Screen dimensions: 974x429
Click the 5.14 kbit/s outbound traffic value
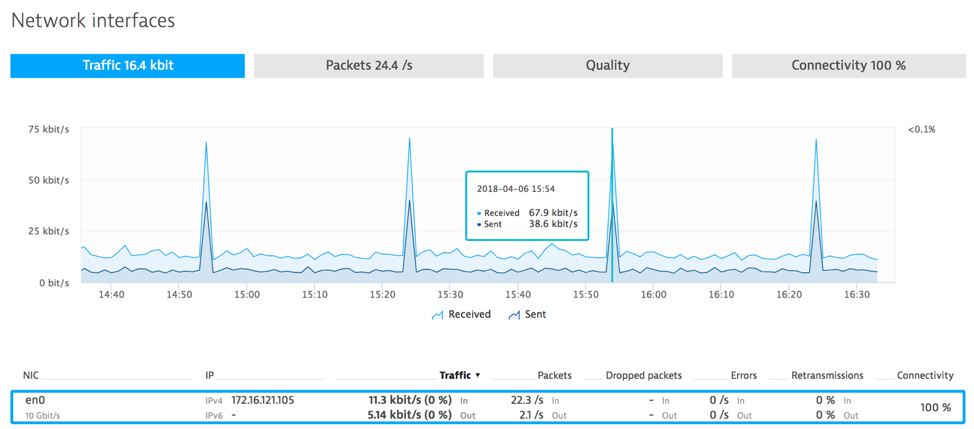click(410, 415)
